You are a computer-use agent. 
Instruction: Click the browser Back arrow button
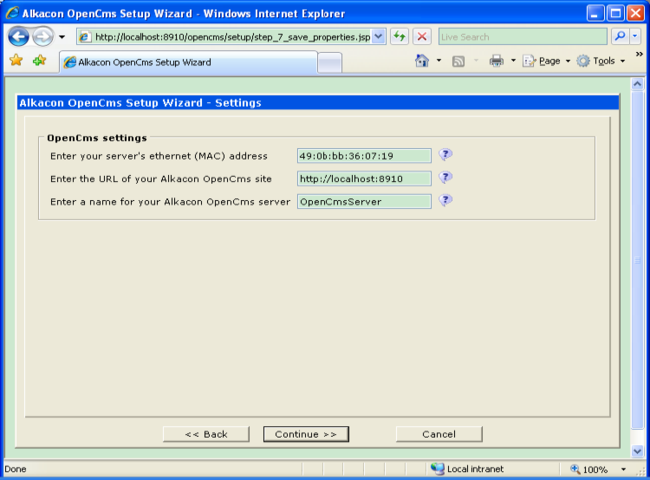coord(19,37)
